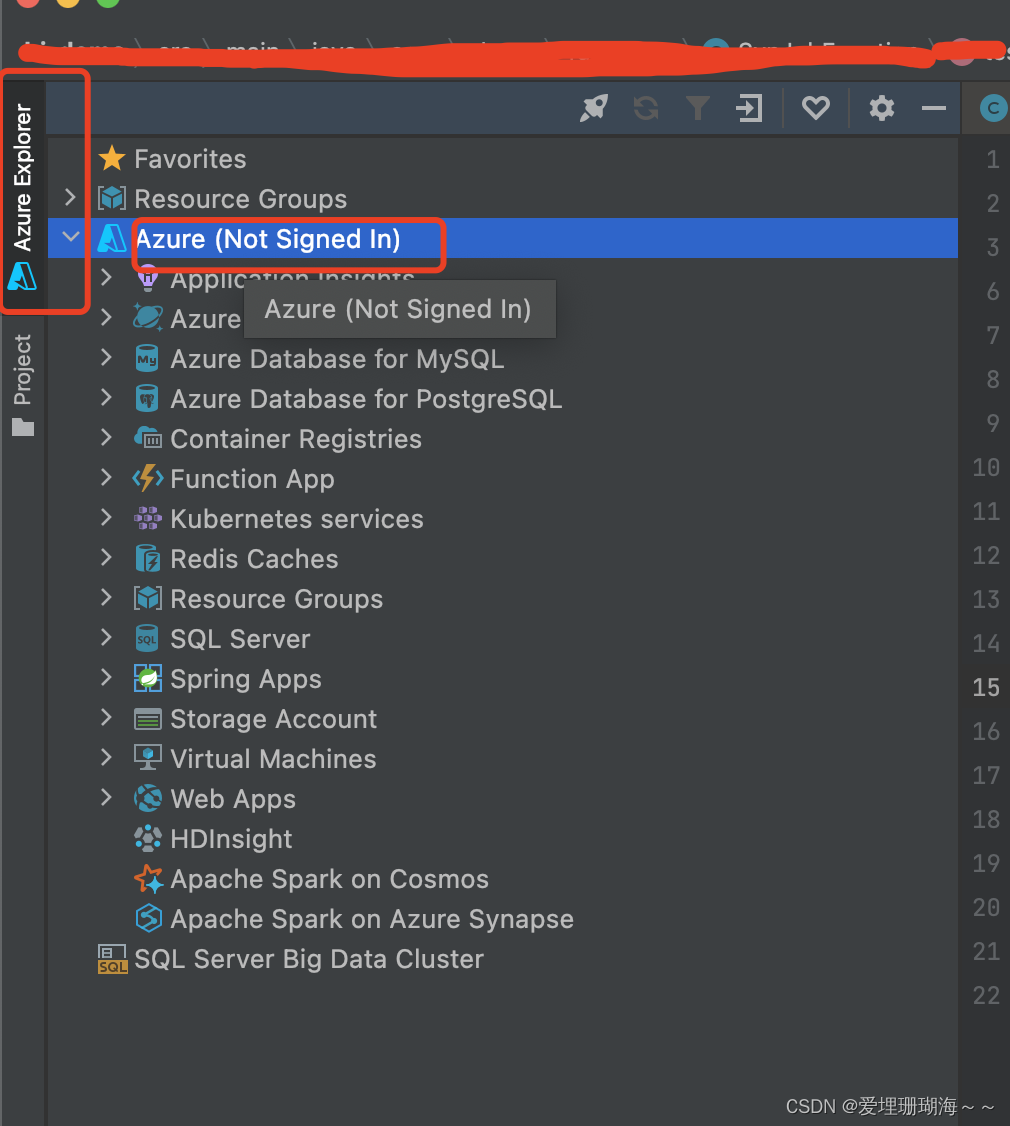The height and width of the screenshot is (1126, 1010).
Task: Click the Web Apps globe icon
Action: point(148,798)
